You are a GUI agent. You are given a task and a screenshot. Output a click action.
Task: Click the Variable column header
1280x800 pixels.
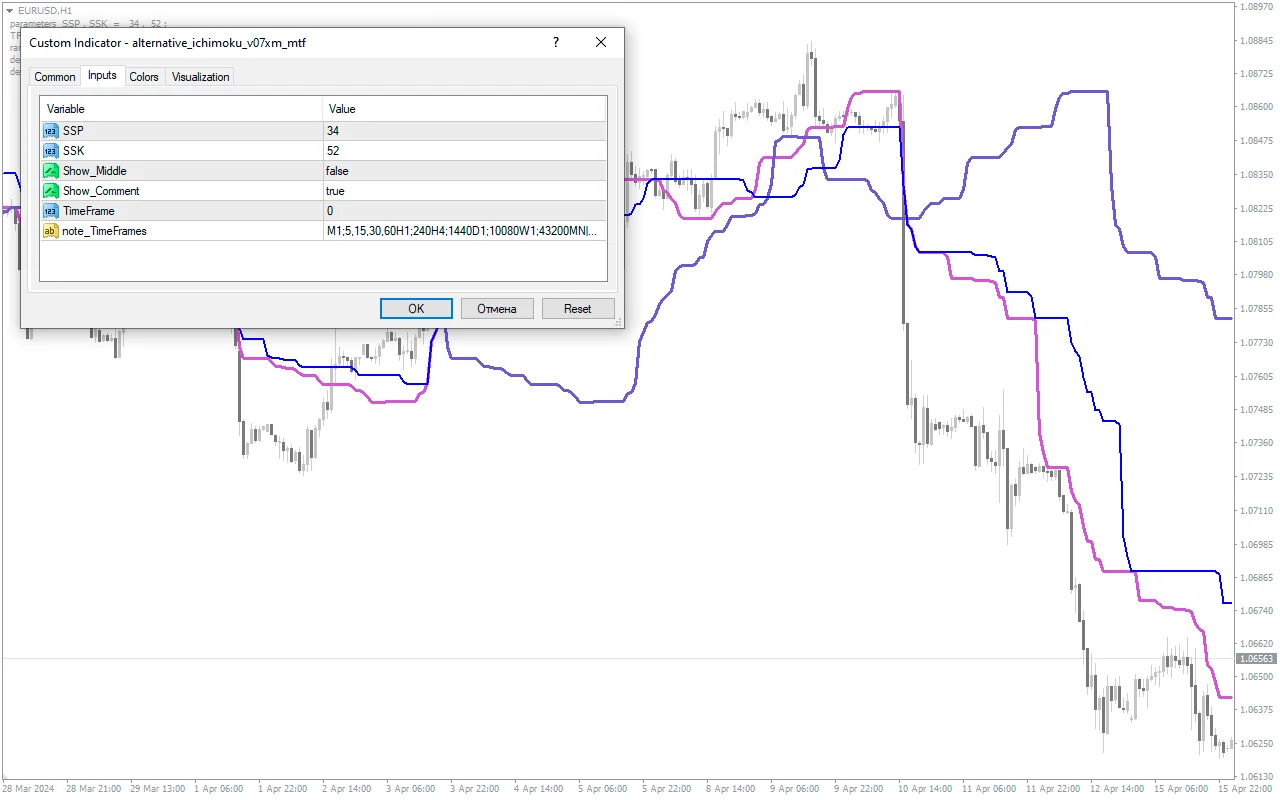(180, 109)
